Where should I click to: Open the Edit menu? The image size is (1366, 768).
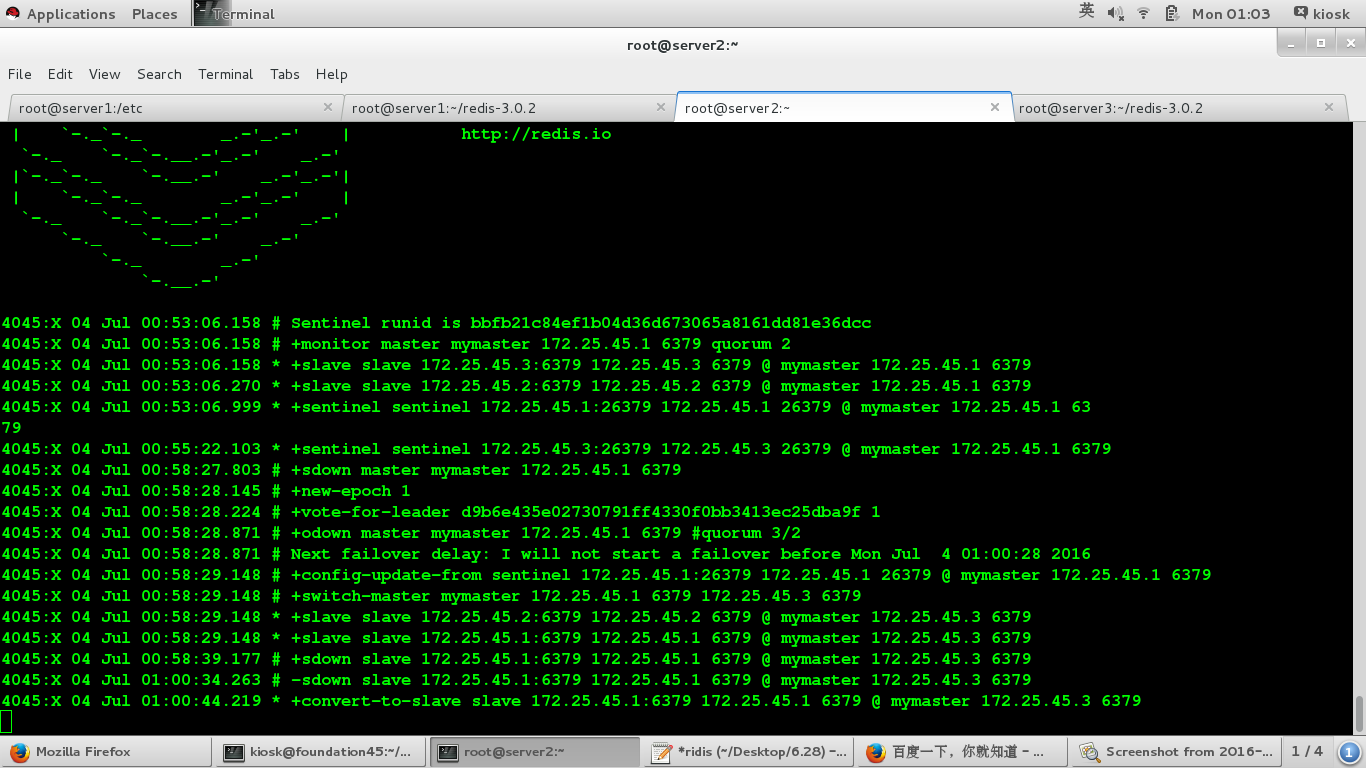(60, 74)
